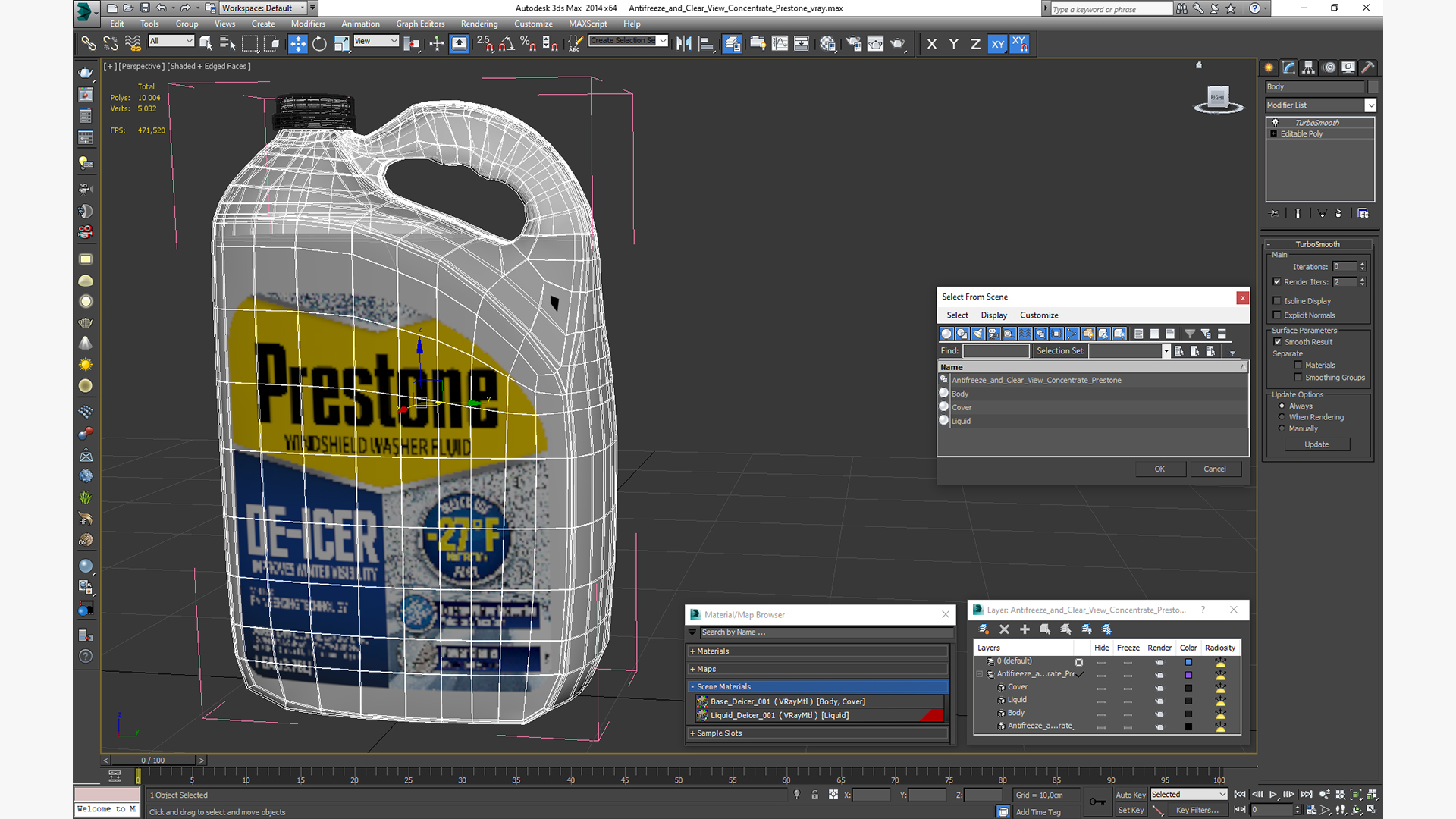Activate the Select and Move tool
Image resolution: width=1456 pixels, height=819 pixels.
(298, 43)
